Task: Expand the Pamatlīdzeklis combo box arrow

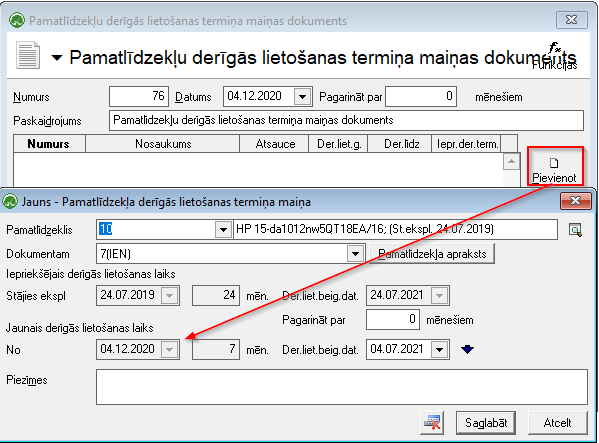Action: pos(223,230)
